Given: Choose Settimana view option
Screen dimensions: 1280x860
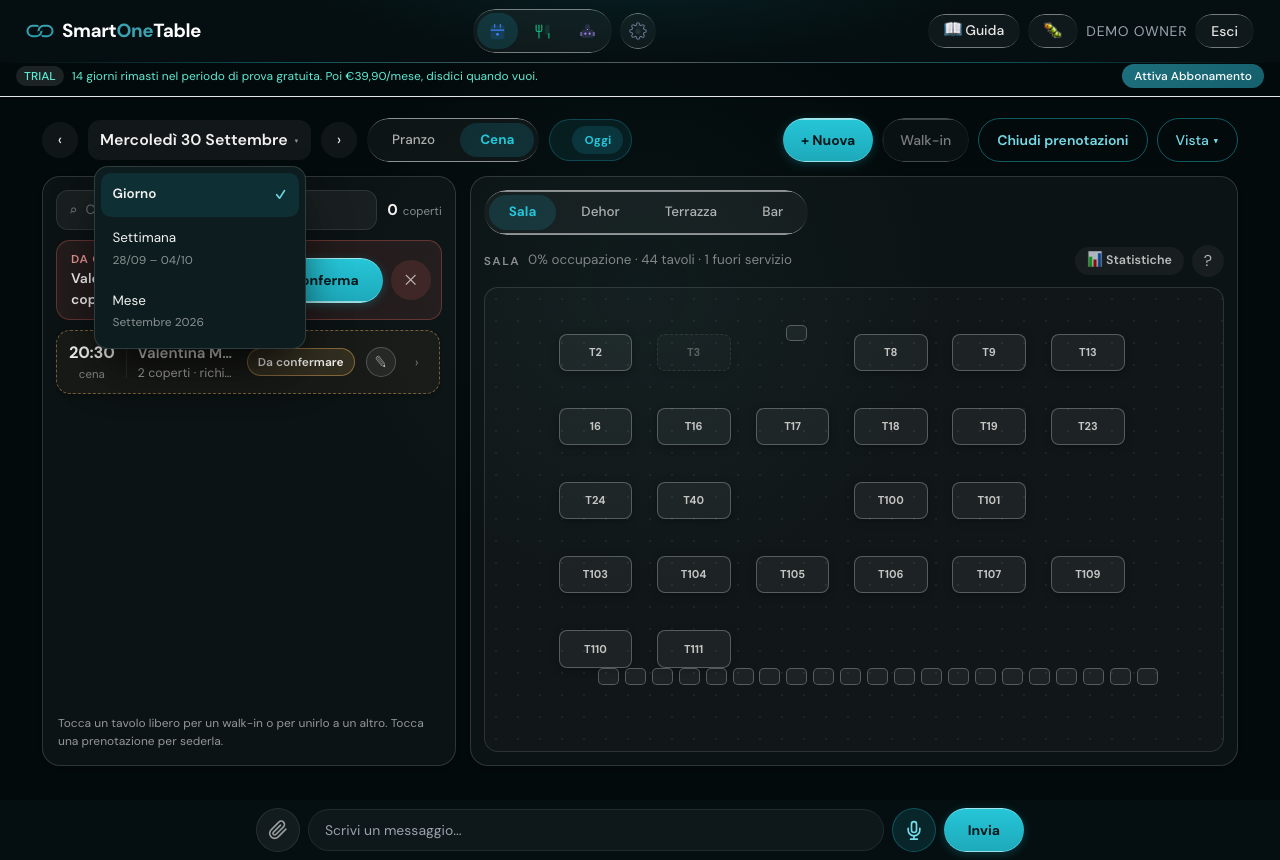Looking at the screenshot, I should pyautogui.click(x=200, y=248).
